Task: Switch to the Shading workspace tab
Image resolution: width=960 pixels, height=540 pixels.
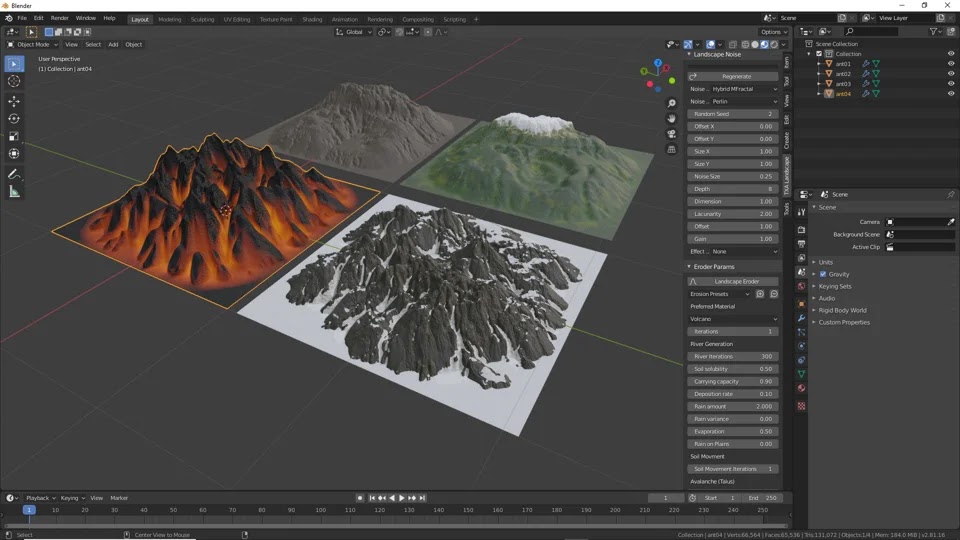Action: pos(312,20)
